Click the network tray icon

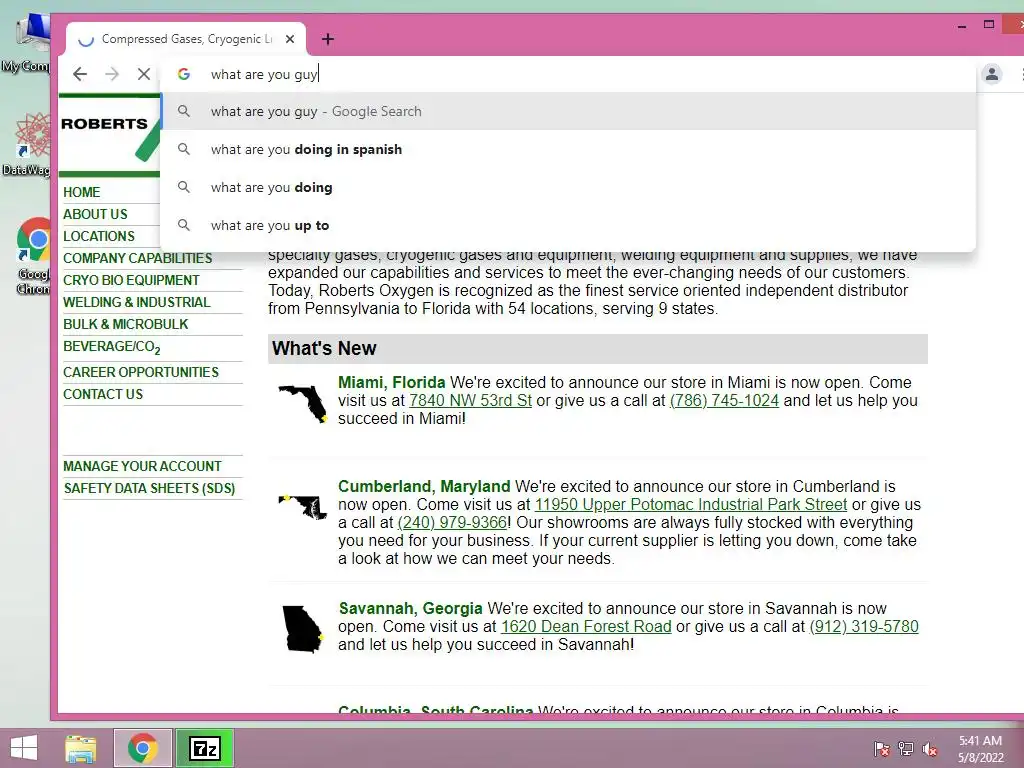[x=906, y=748]
